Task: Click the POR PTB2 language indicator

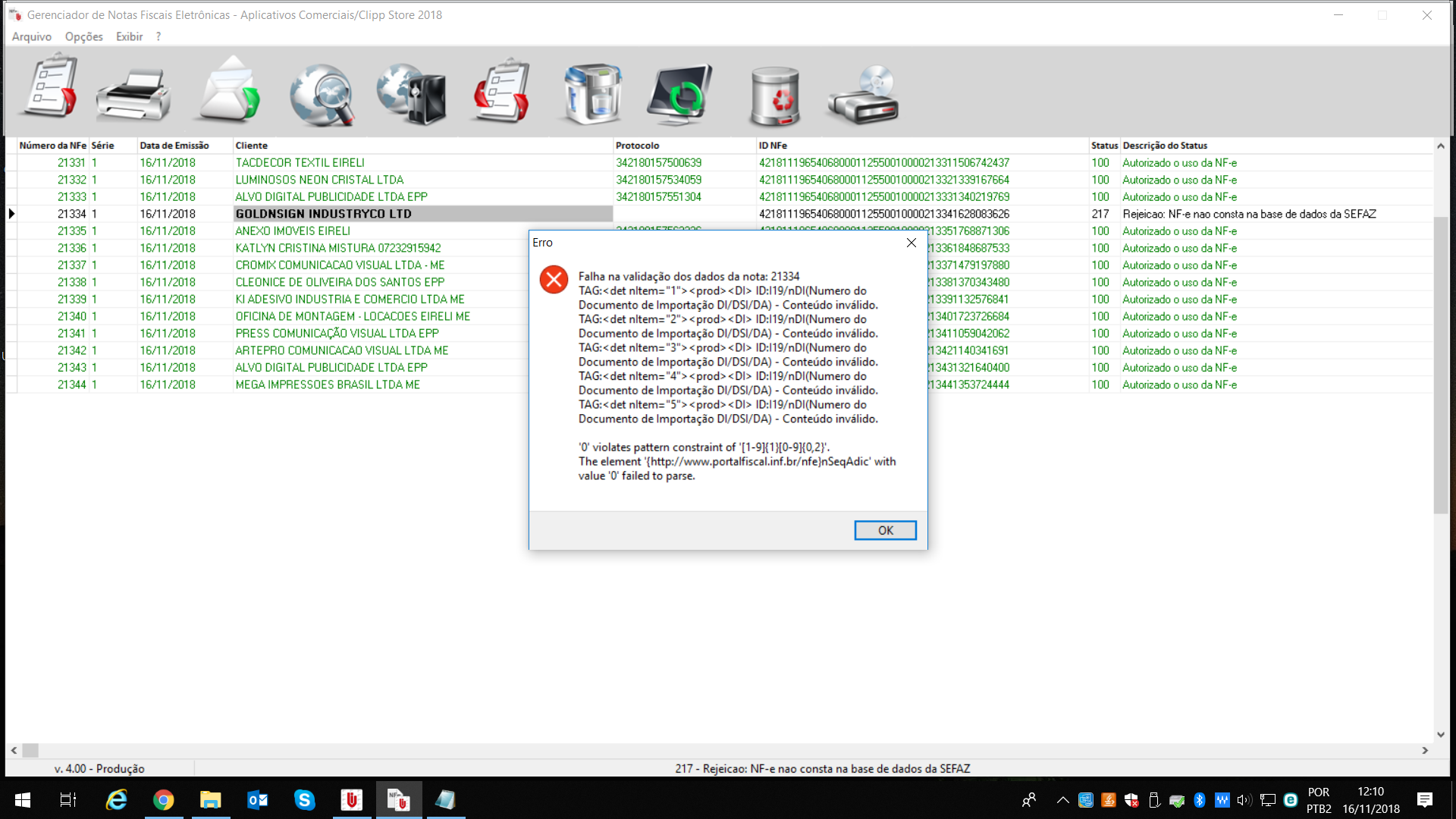Action: 1319,800
